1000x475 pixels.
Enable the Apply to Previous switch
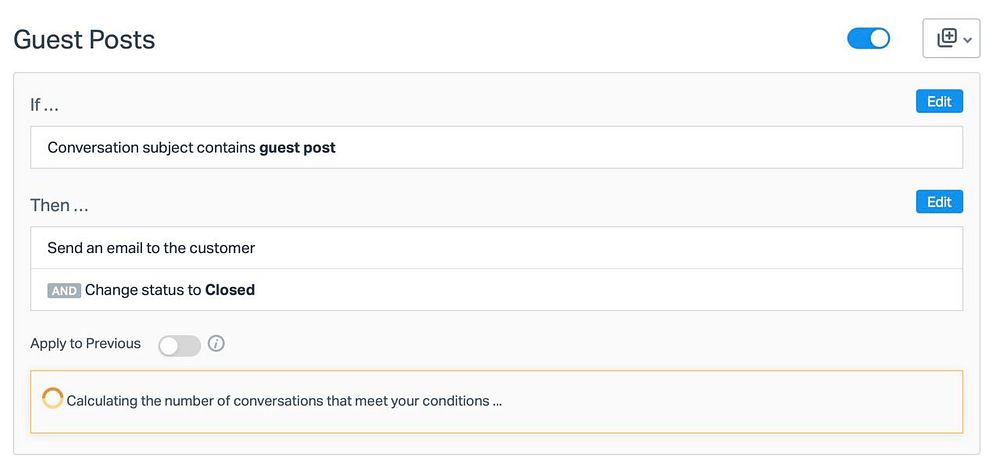click(x=180, y=345)
